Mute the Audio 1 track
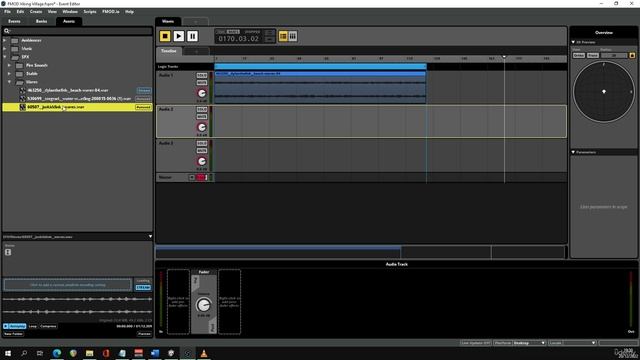The width and height of the screenshot is (640, 360). 202,83
